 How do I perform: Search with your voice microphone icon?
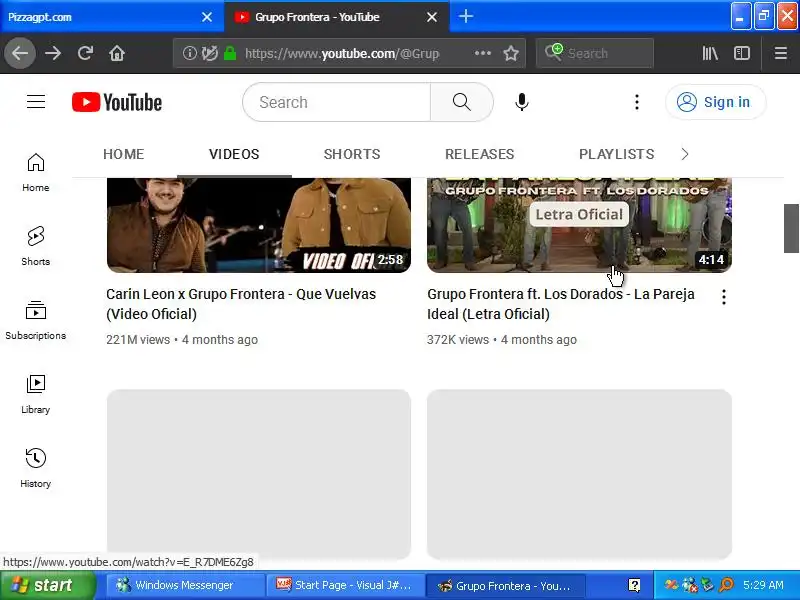pos(521,102)
